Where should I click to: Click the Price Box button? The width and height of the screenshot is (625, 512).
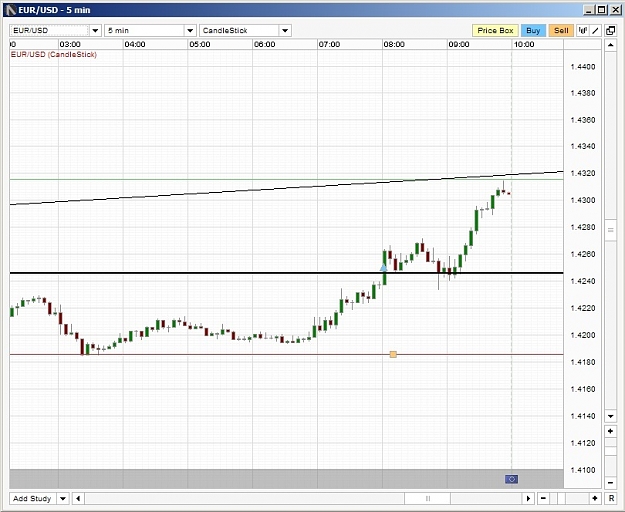point(495,30)
